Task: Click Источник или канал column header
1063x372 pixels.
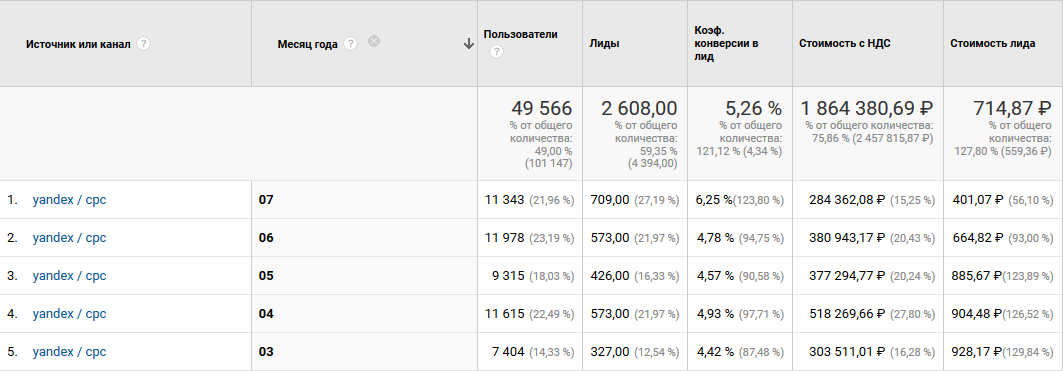Action: (x=78, y=43)
